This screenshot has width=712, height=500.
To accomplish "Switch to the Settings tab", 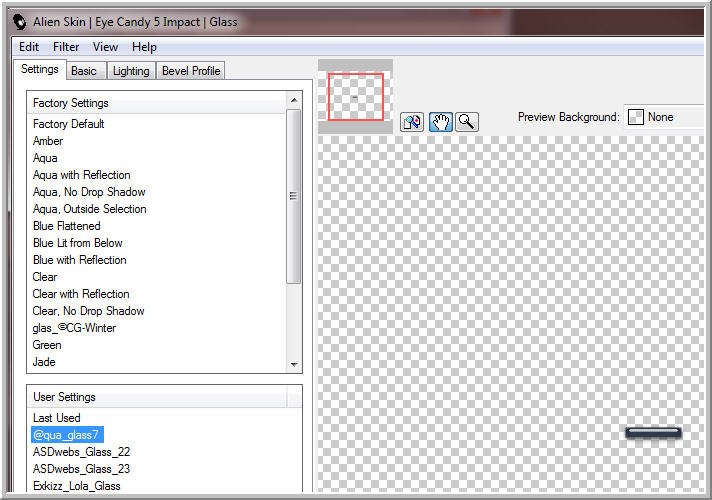I will (40, 69).
